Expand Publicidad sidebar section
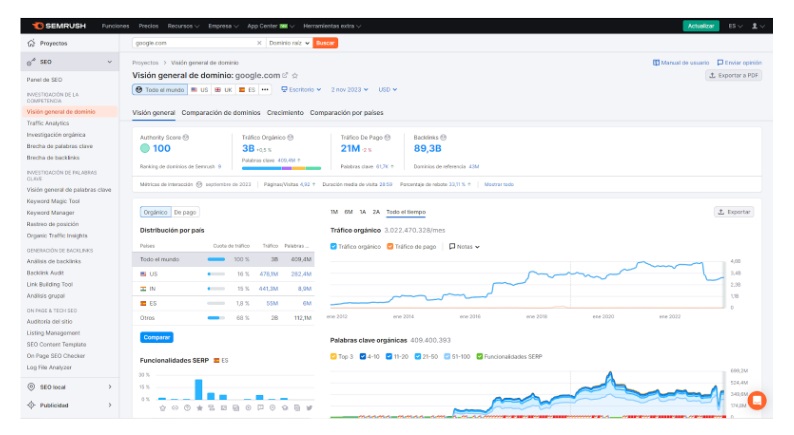The height and width of the screenshot is (435, 794). coord(110,405)
